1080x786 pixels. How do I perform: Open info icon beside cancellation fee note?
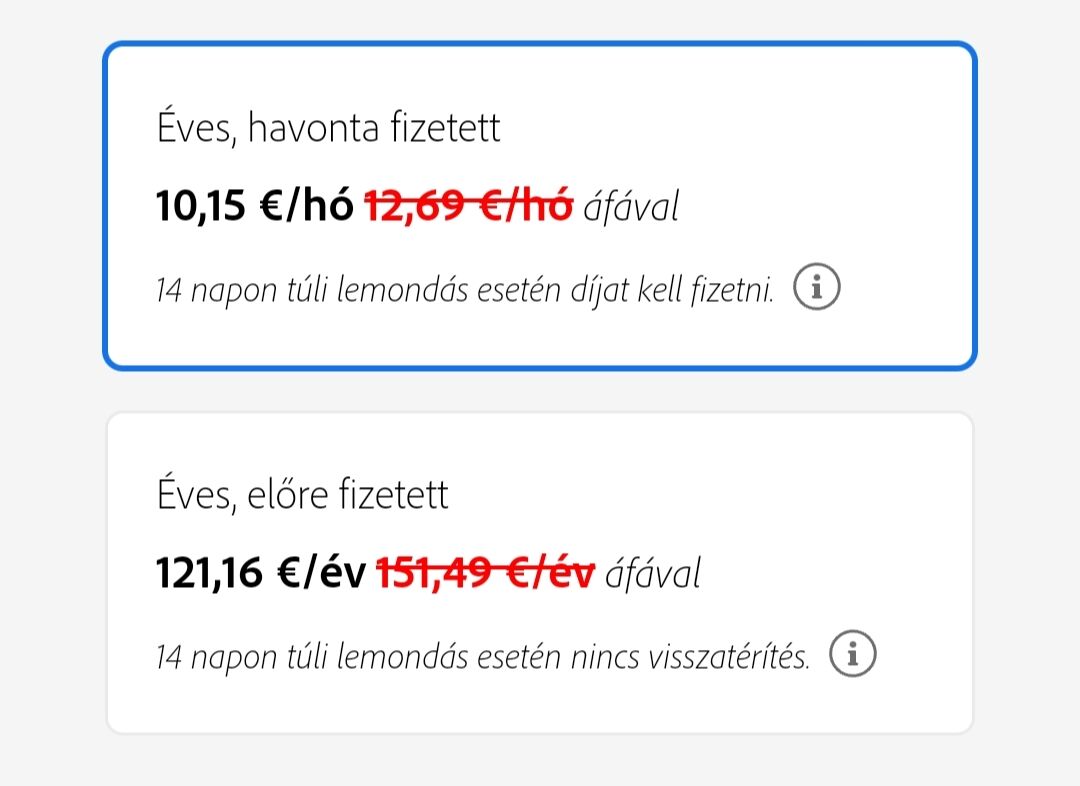(x=817, y=289)
